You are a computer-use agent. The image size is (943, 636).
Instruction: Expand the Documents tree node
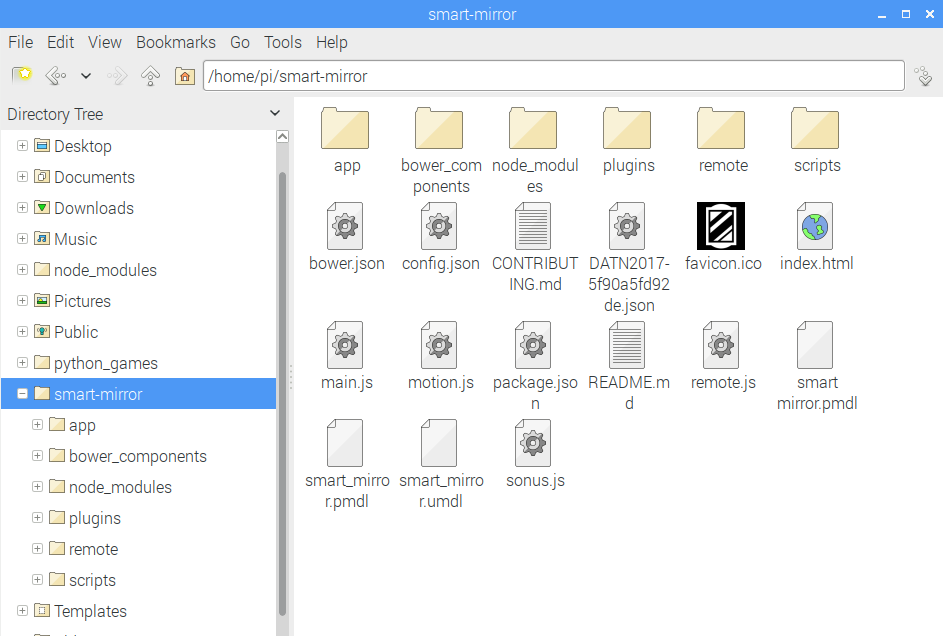[x=22, y=177]
